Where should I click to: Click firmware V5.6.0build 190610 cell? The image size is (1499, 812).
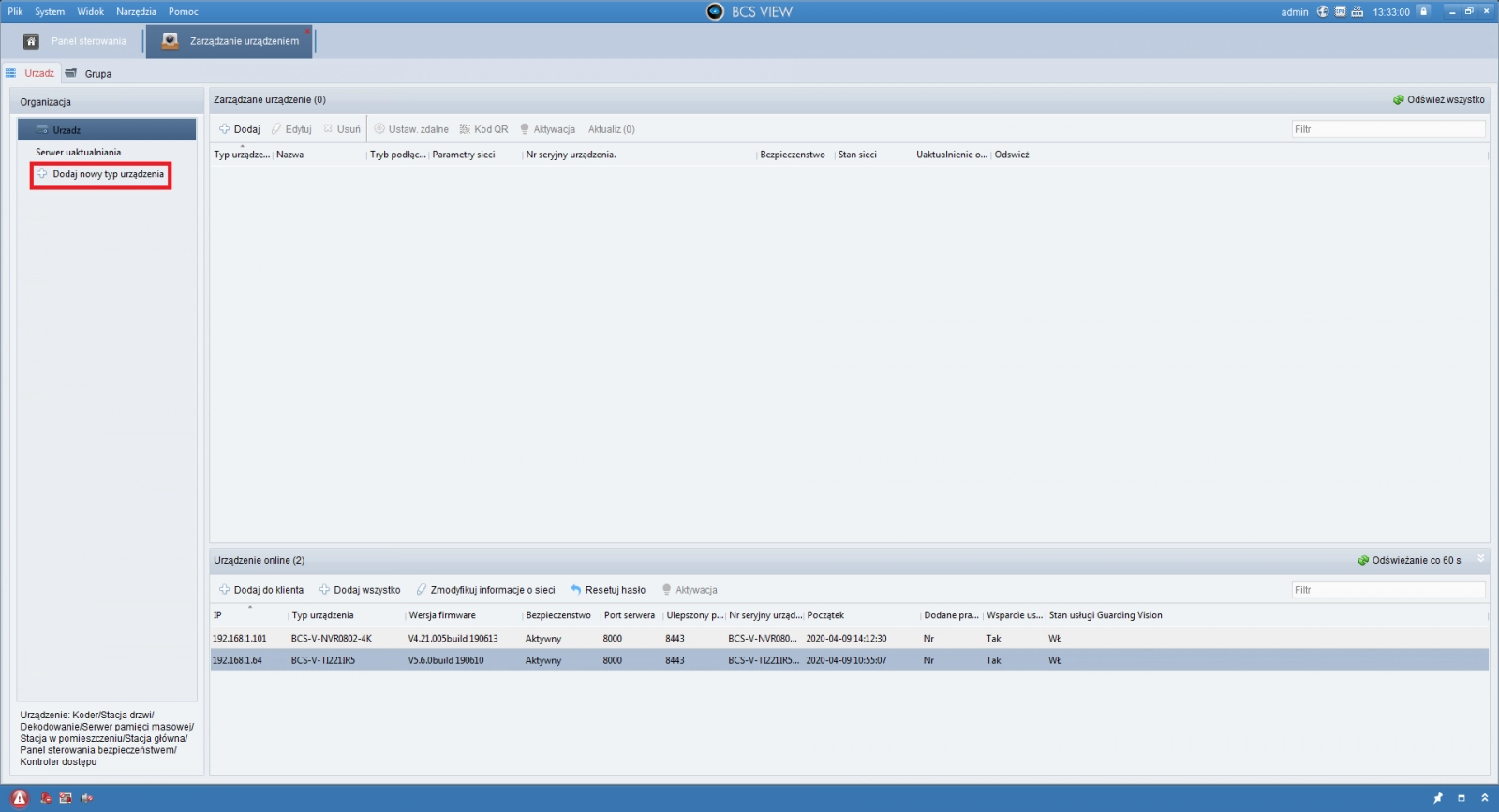click(x=446, y=660)
